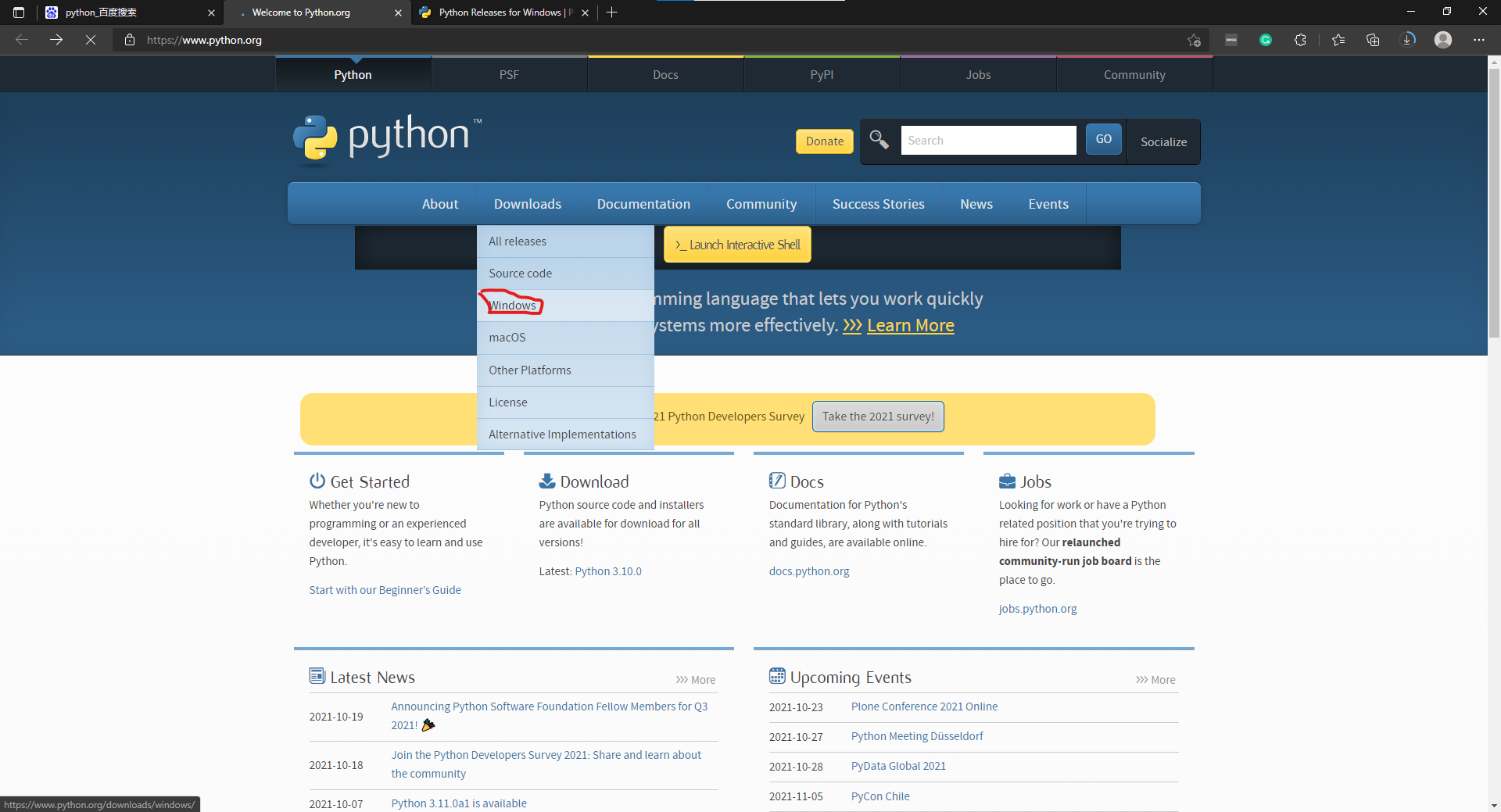Image resolution: width=1501 pixels, height=812 pixels.
Task: Open the About menu
Action: click(440, 204)
